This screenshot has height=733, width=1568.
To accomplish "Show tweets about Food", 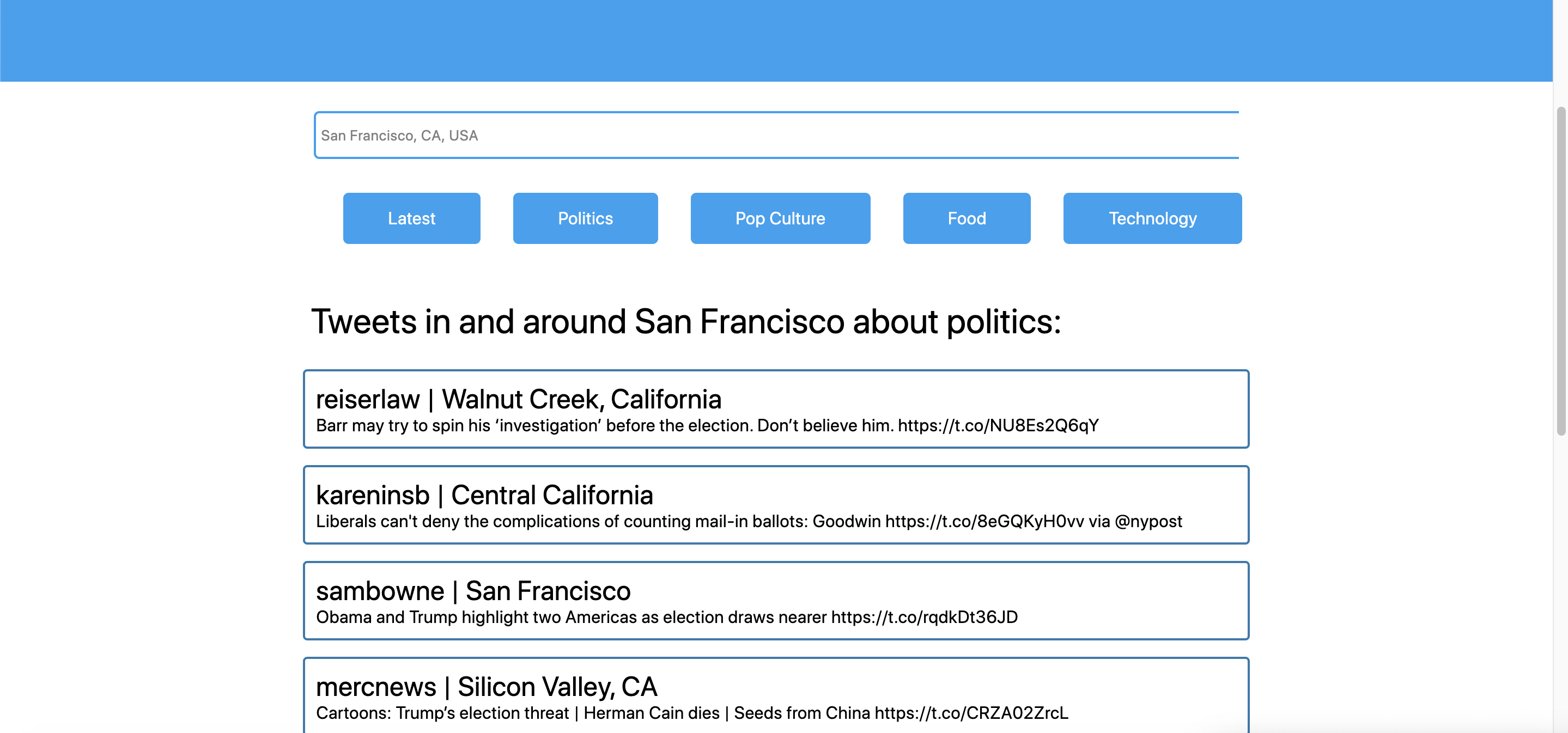I will 966,218.
